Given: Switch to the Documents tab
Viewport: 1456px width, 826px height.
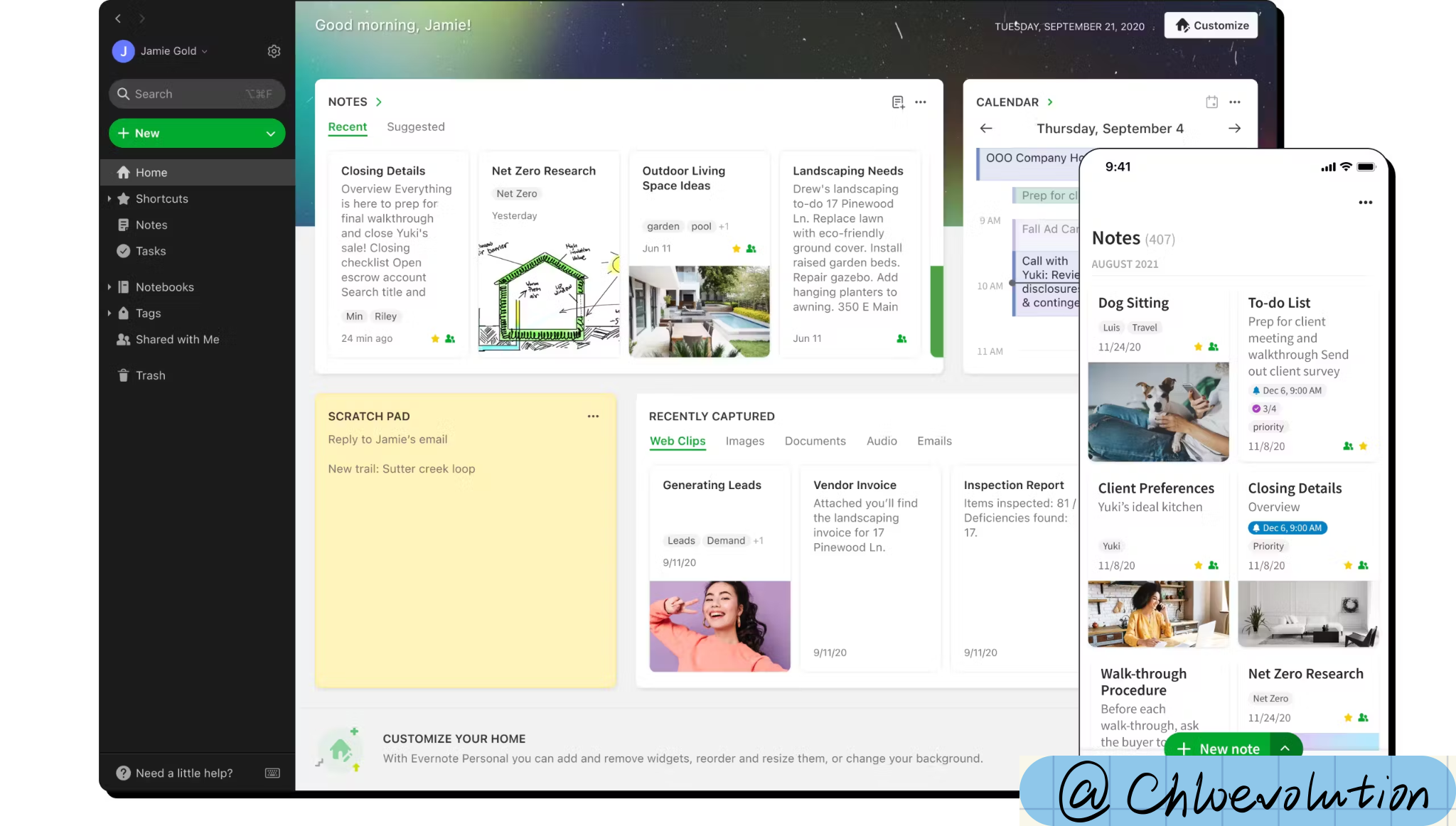Looking at the screenshot, I should pyautogui.click(x=815, y=441).
